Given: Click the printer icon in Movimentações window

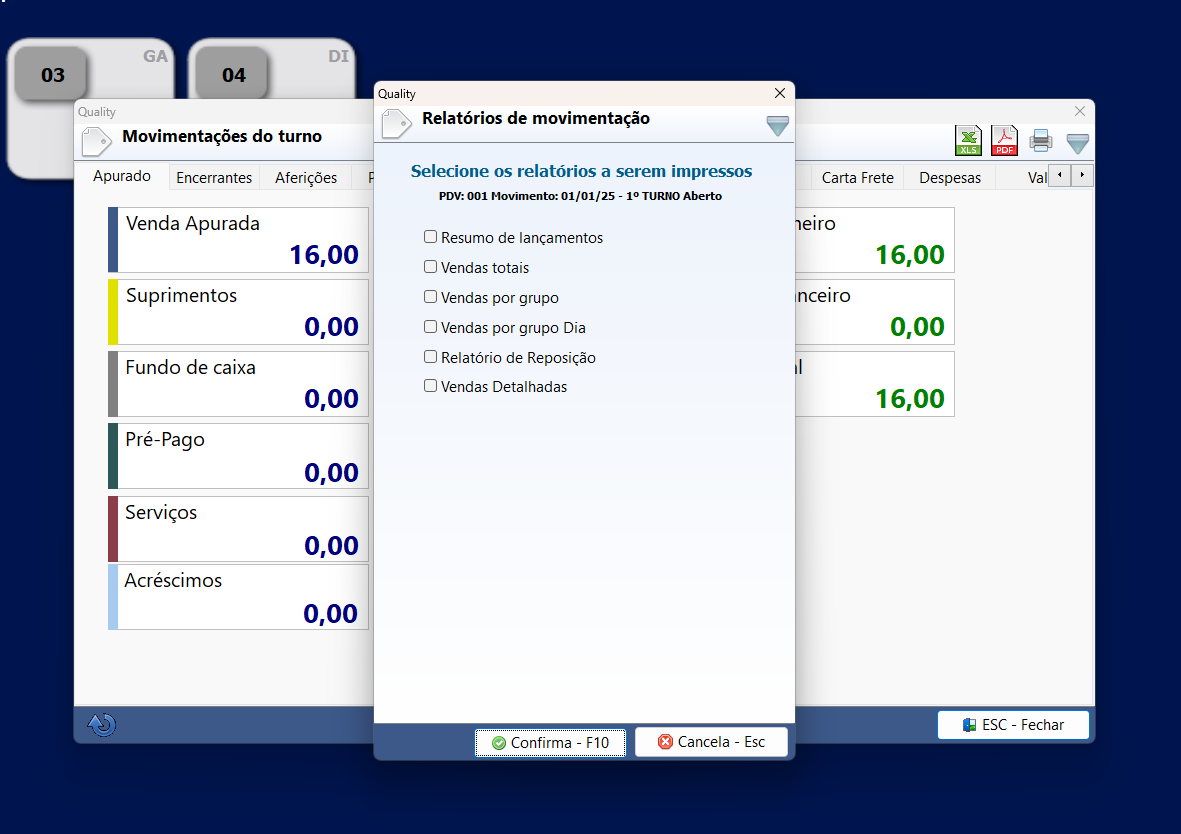Looking at the screenshot, I should pos(1041,140).
